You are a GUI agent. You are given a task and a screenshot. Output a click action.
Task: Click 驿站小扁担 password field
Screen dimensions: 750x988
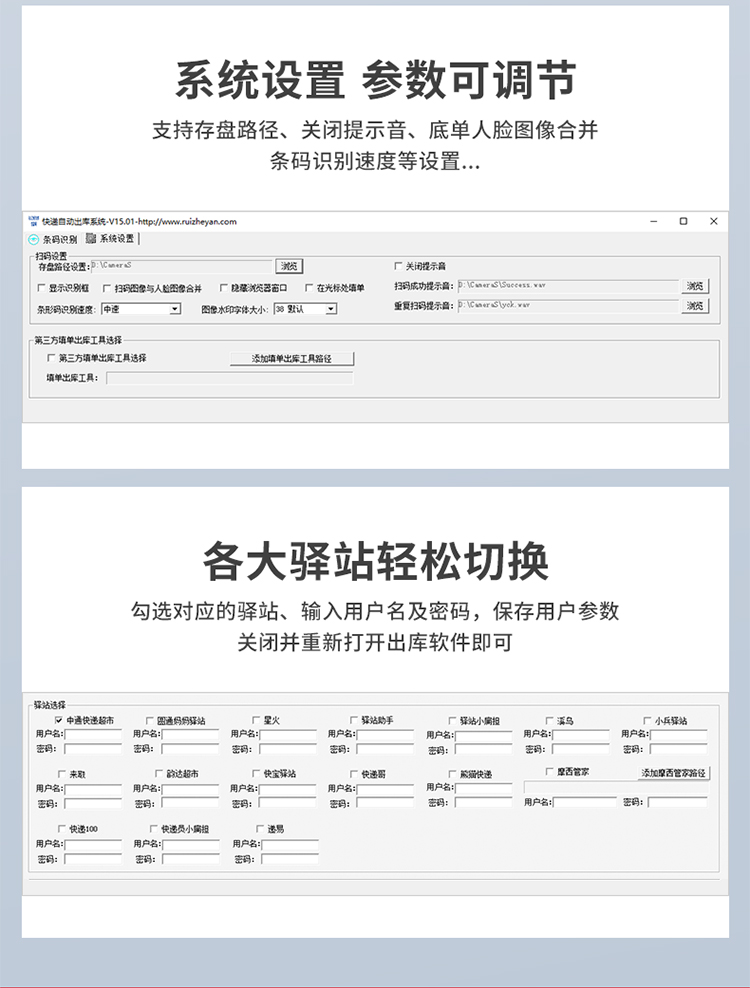(x=483, y=749)
